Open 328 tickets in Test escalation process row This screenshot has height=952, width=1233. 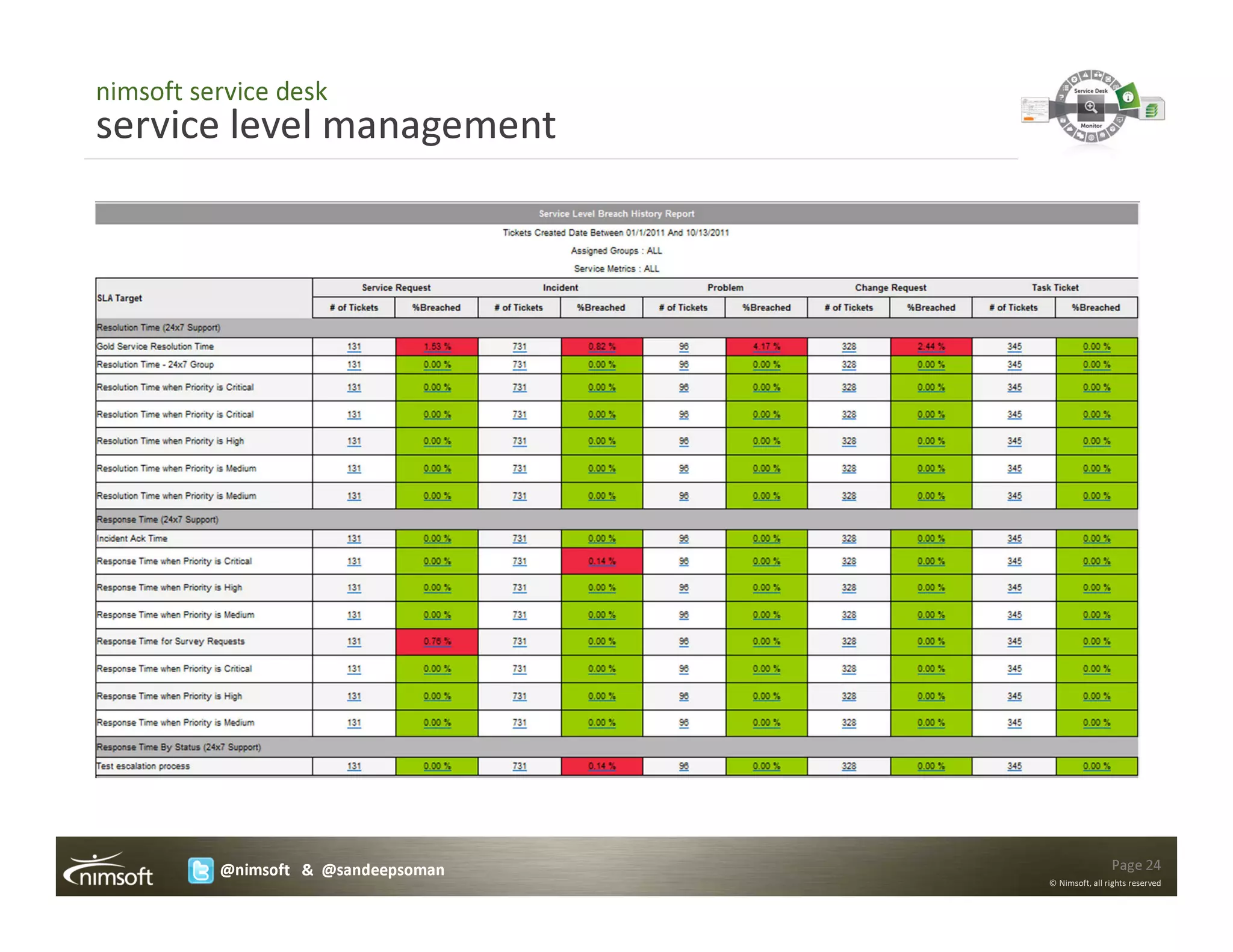[x=849, y=766]
